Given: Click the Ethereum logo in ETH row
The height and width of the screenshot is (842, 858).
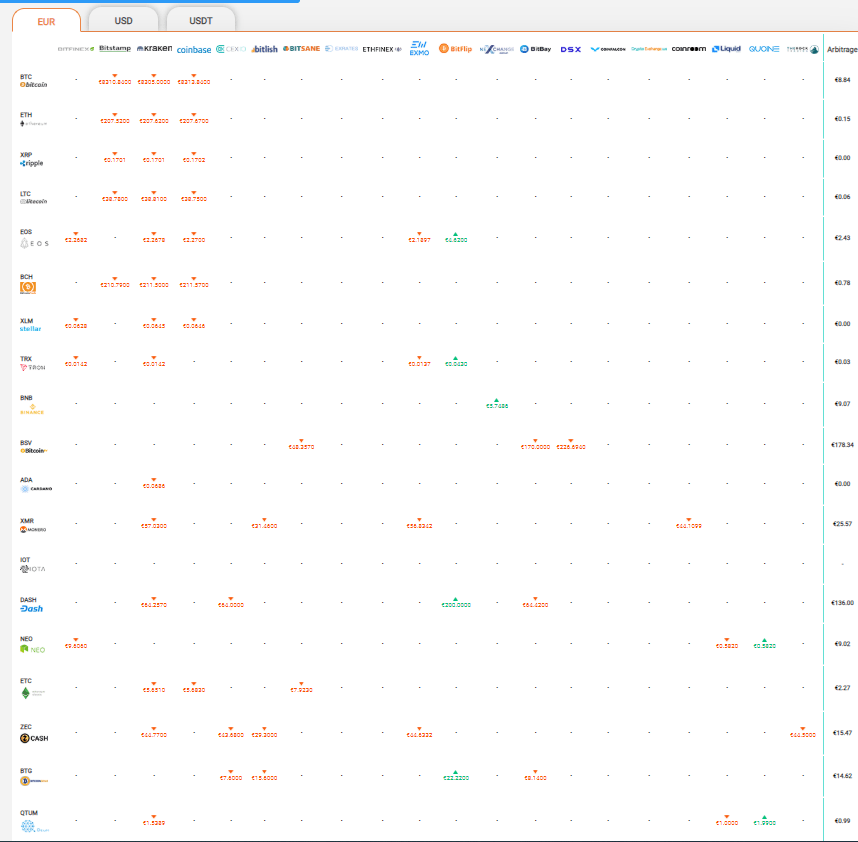Looking at the screenshot, I should tap(33, 124).
